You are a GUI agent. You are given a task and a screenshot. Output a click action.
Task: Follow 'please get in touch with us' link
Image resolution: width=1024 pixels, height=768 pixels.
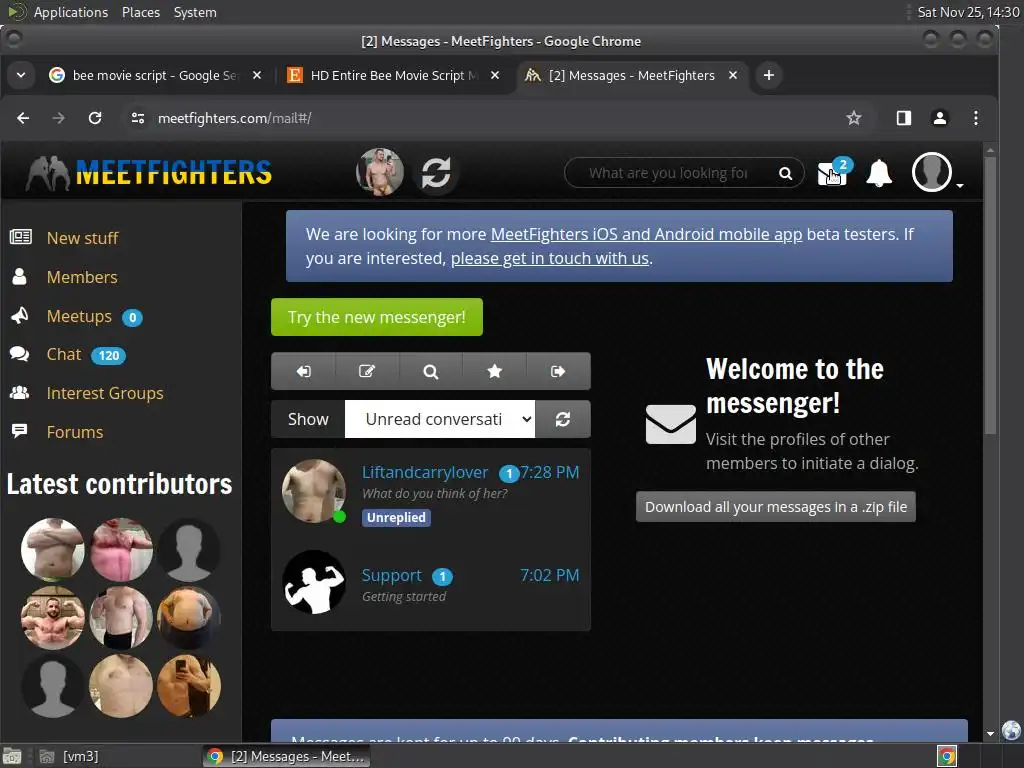coord(550,259)
